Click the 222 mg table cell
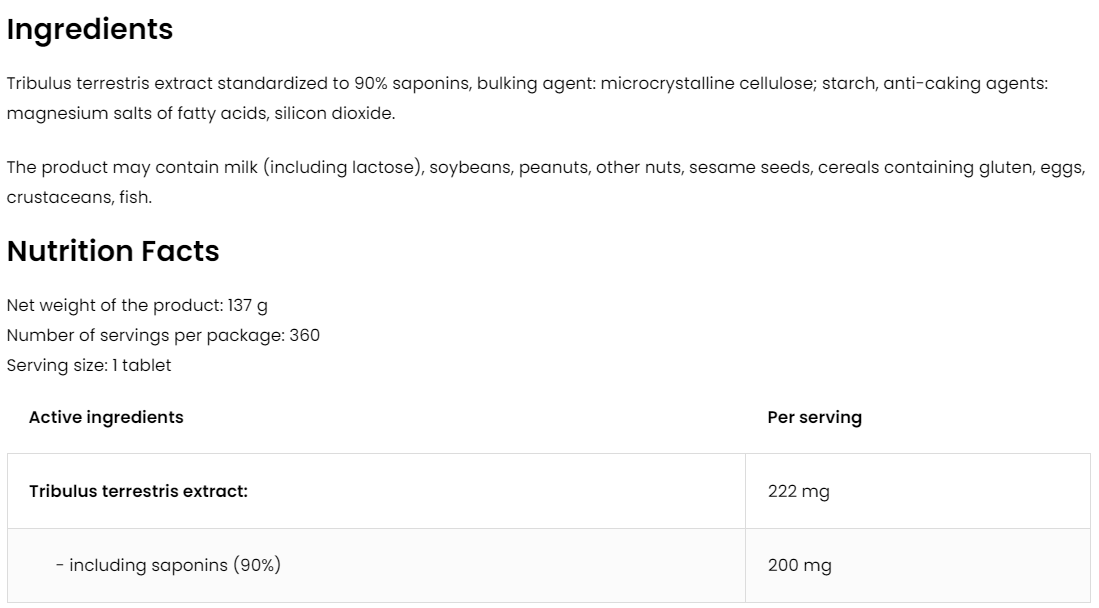1099x608 pixels. pyautogui.click(x=798, y=491)
